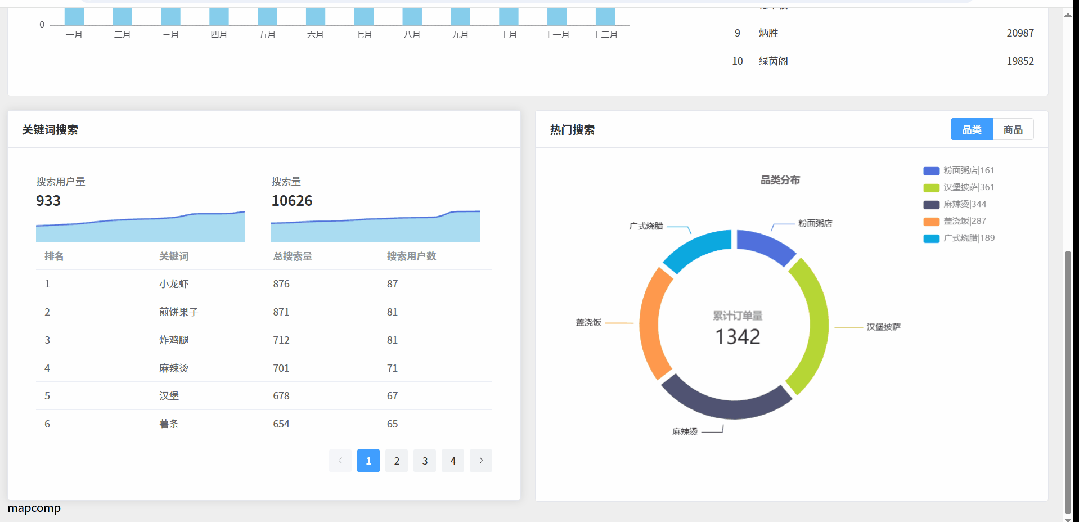This screenshot has height=522, width=1079.
Task: Click the 712 total search value
Action: tap(281, 340)
